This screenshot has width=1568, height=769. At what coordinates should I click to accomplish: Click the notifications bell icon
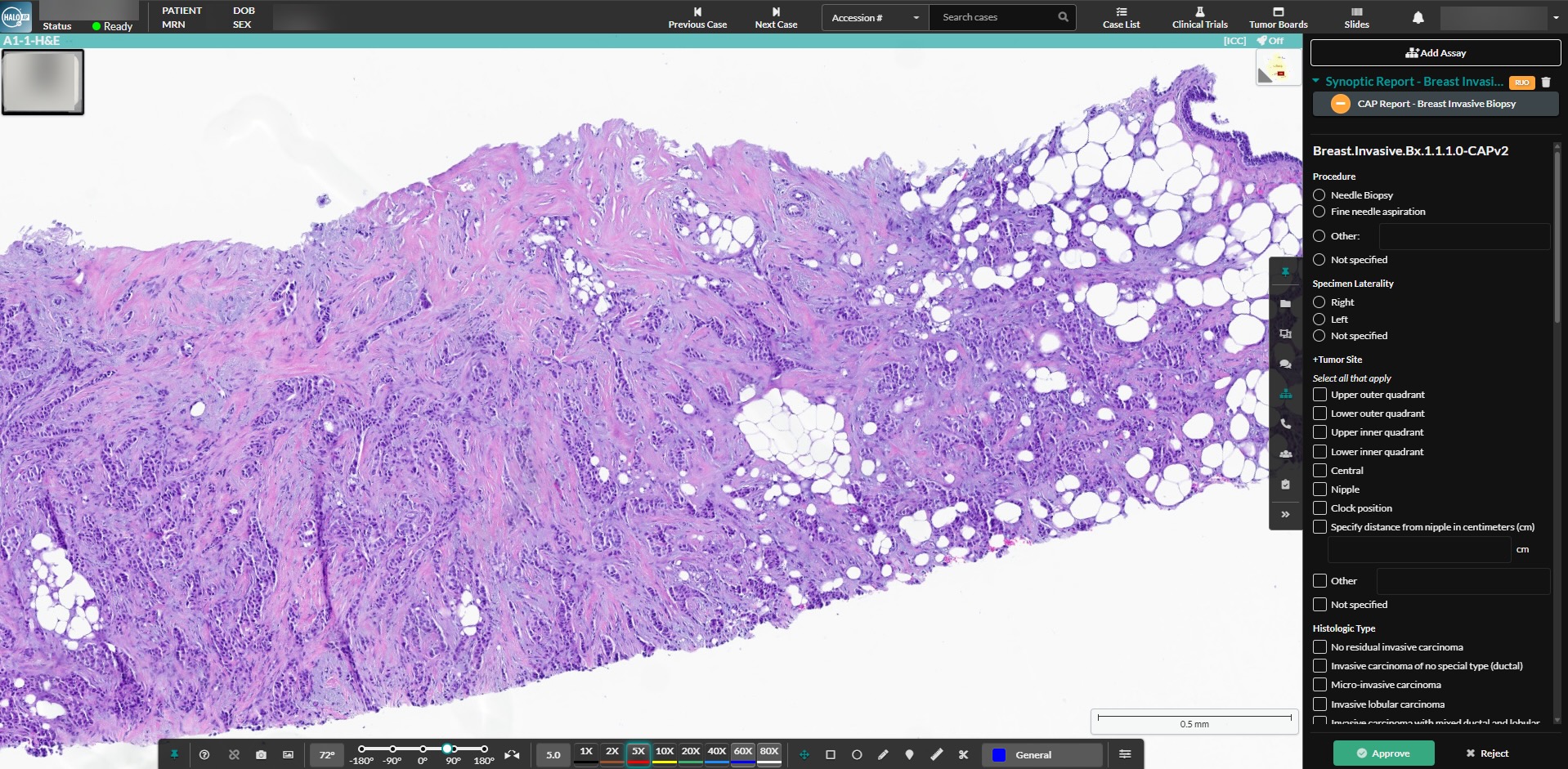tap(1418, 17)
